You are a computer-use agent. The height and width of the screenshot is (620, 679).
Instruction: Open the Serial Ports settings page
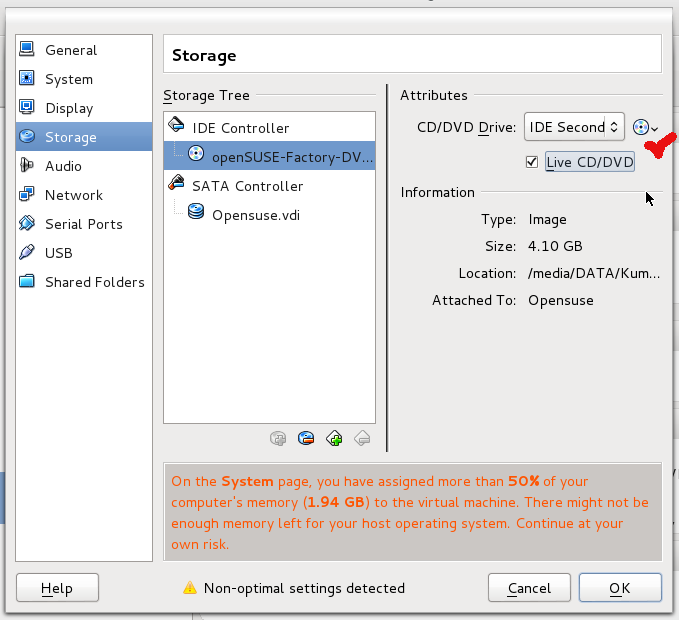point(84,224)
